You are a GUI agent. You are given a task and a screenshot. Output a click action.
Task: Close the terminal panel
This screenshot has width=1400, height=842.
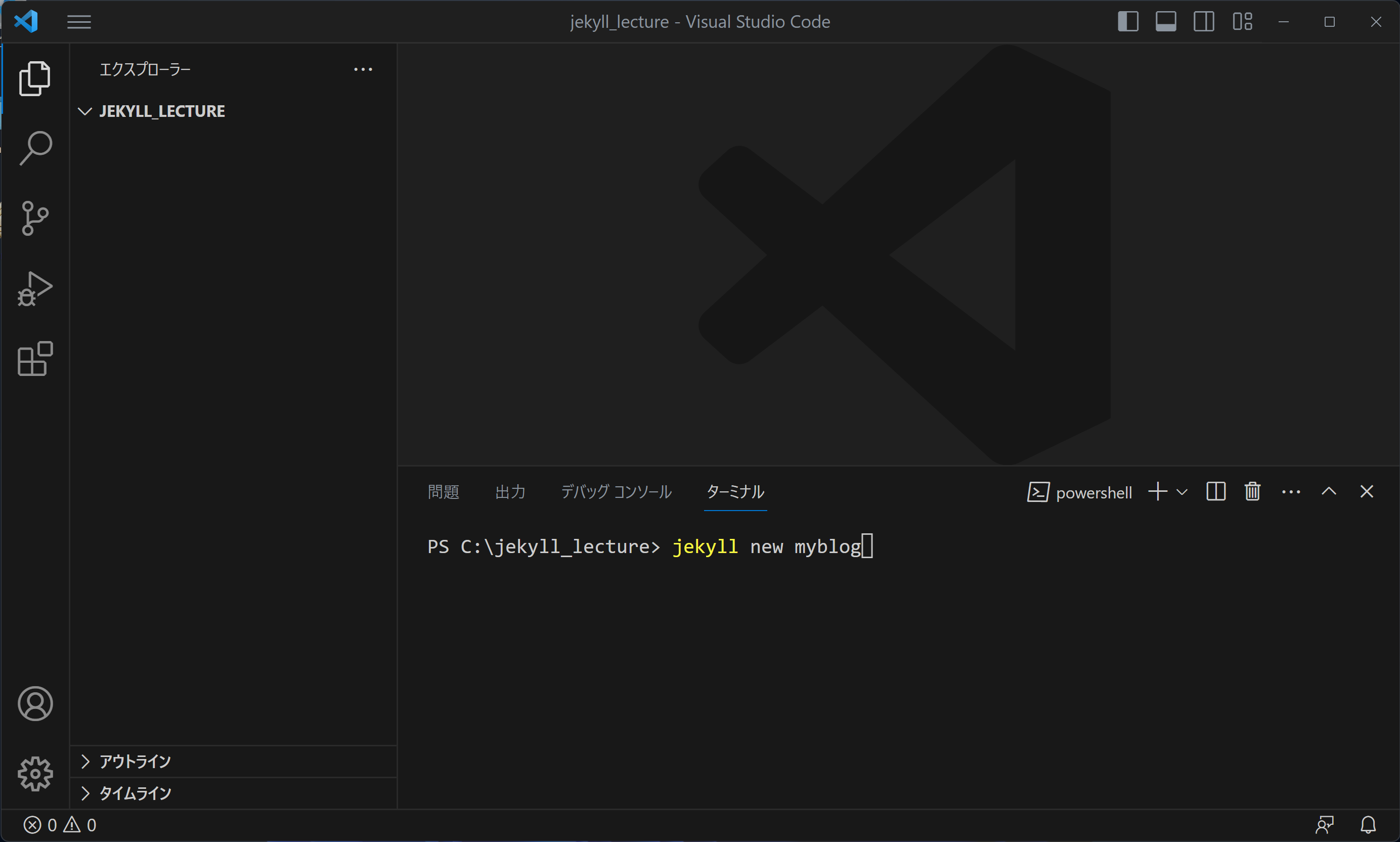pyautogui.click(x=1367, y=491)
